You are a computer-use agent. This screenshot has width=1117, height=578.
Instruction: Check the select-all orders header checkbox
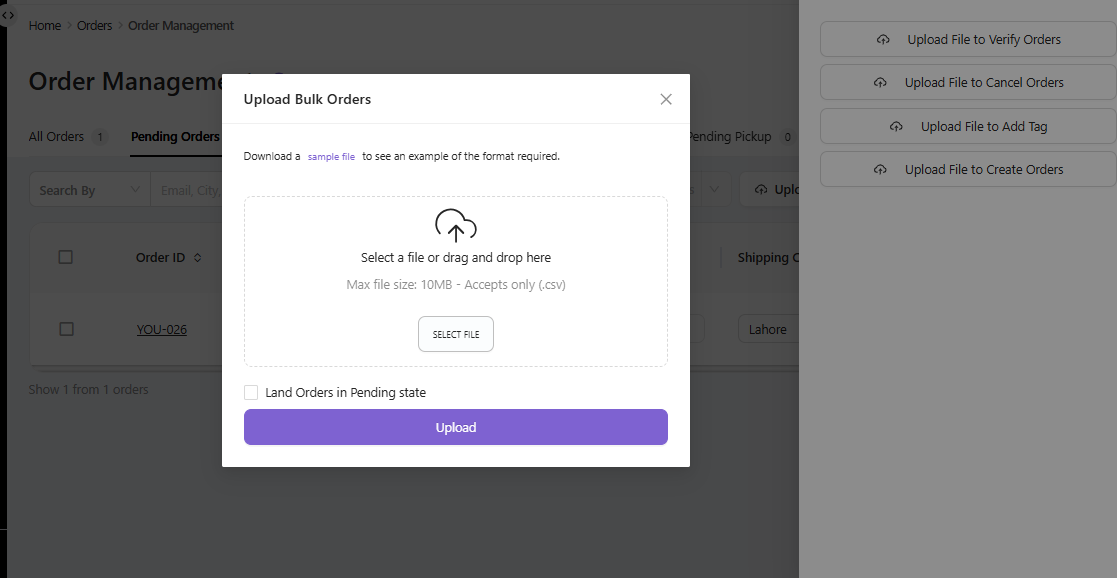tap(66, 257)
